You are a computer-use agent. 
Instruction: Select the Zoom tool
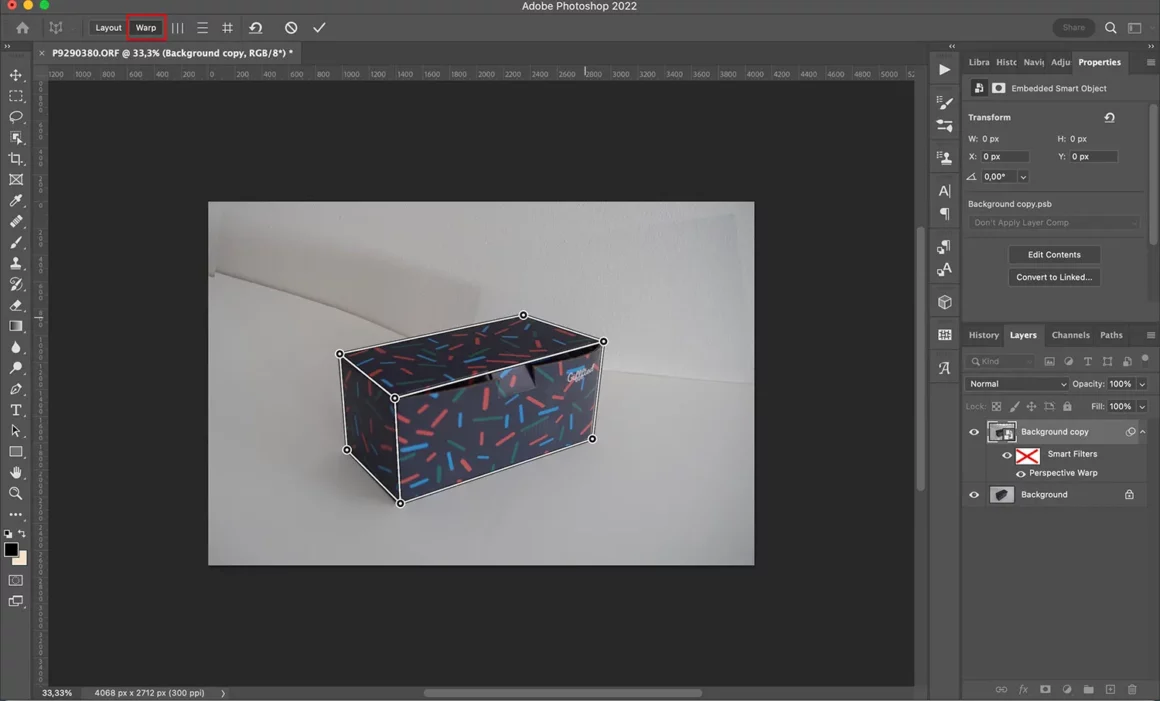[16, 493]
